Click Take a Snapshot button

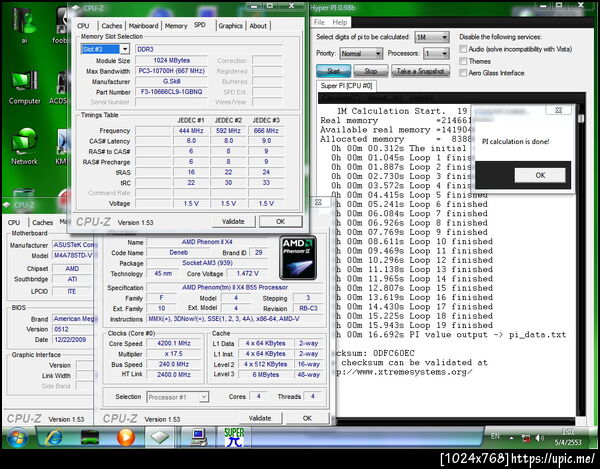[x=420, y=71]
